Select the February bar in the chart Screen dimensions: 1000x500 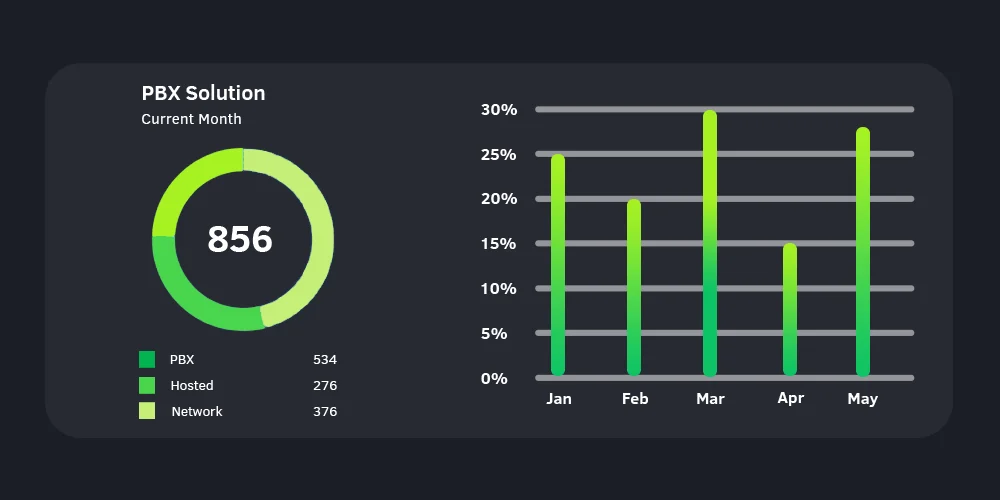point(634,287)
